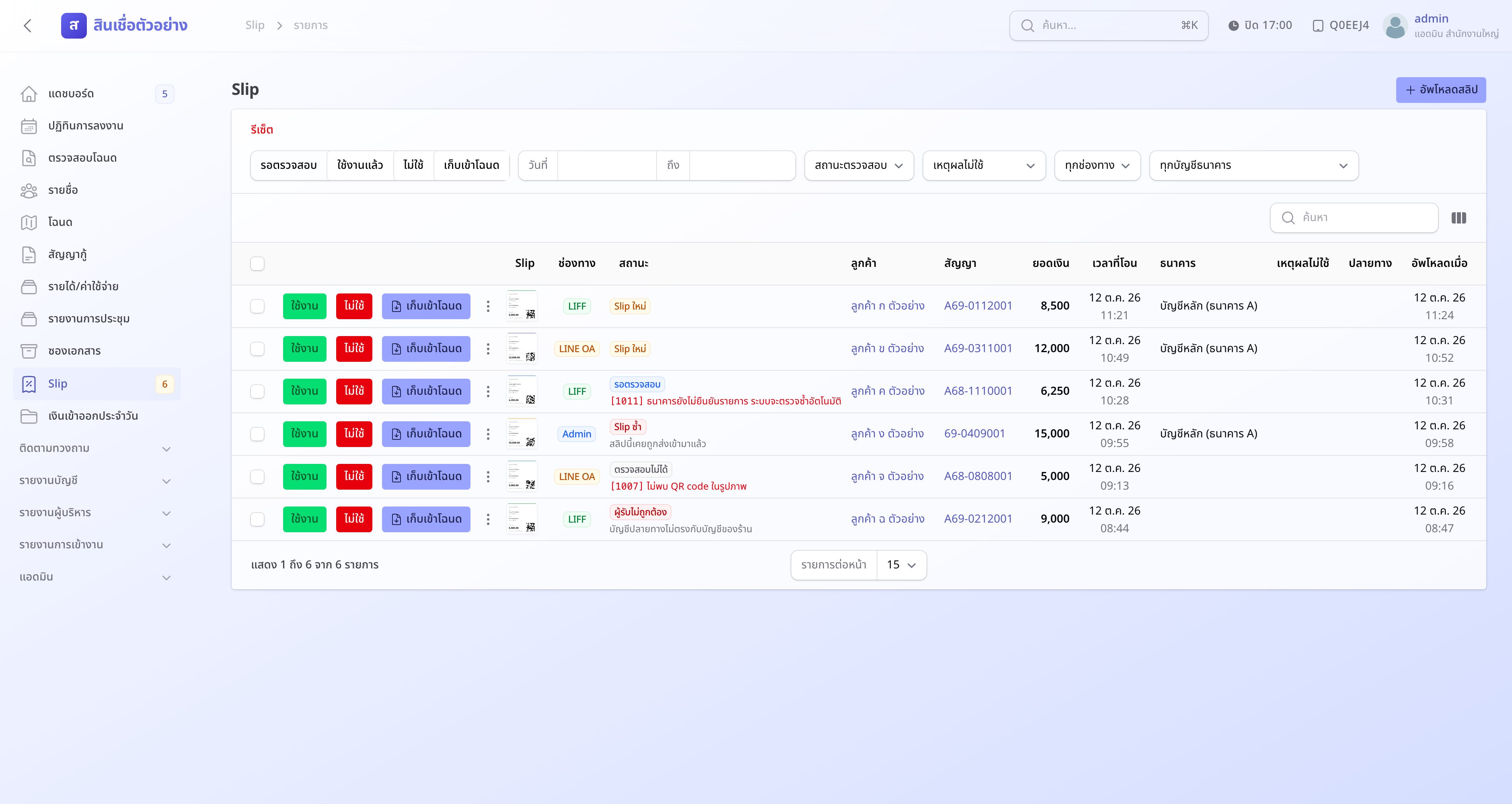1512x804 pixels.
Task: Click the ตรวจสอบโฉนด document search icon
Action: (x=29, y=158)
